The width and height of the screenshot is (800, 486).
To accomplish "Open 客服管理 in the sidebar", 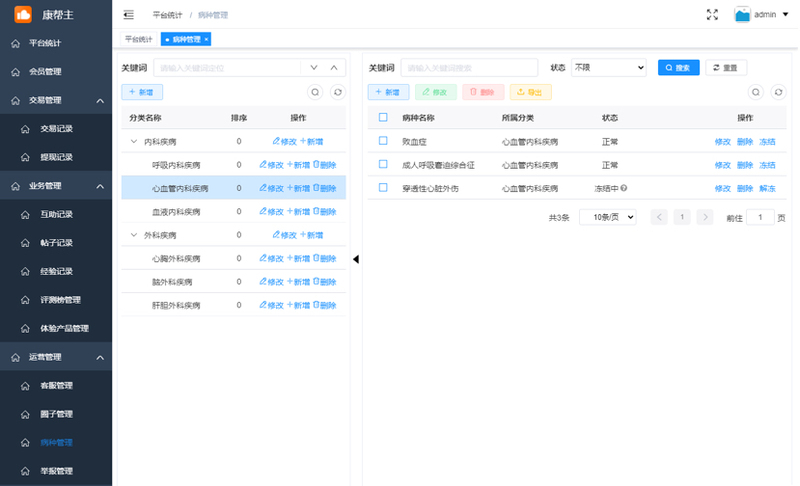I will point(56,386).
